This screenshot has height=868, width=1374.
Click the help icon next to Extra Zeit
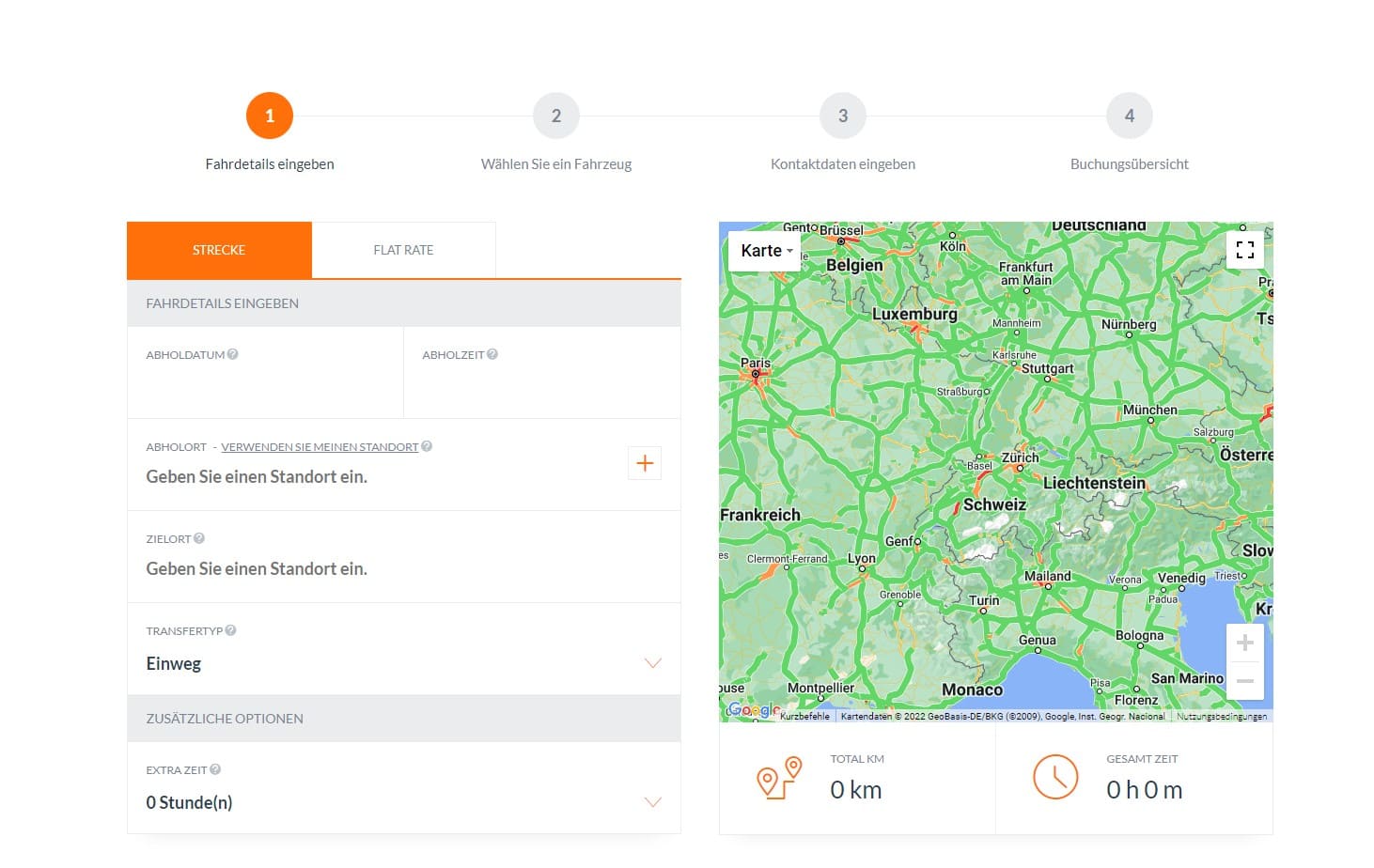(x=215, y=769)
